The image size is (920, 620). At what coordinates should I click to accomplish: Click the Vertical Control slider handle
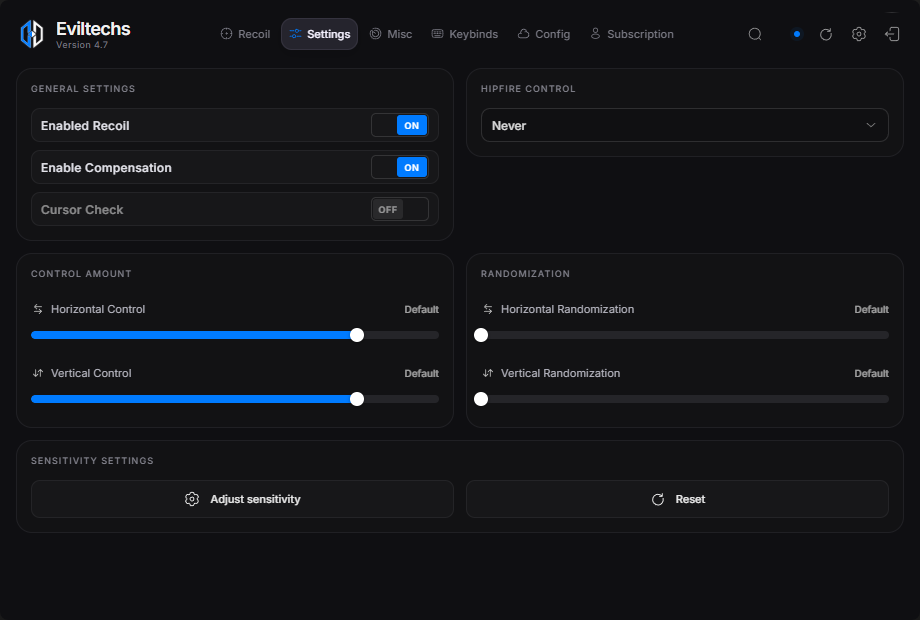pos(357,399)
